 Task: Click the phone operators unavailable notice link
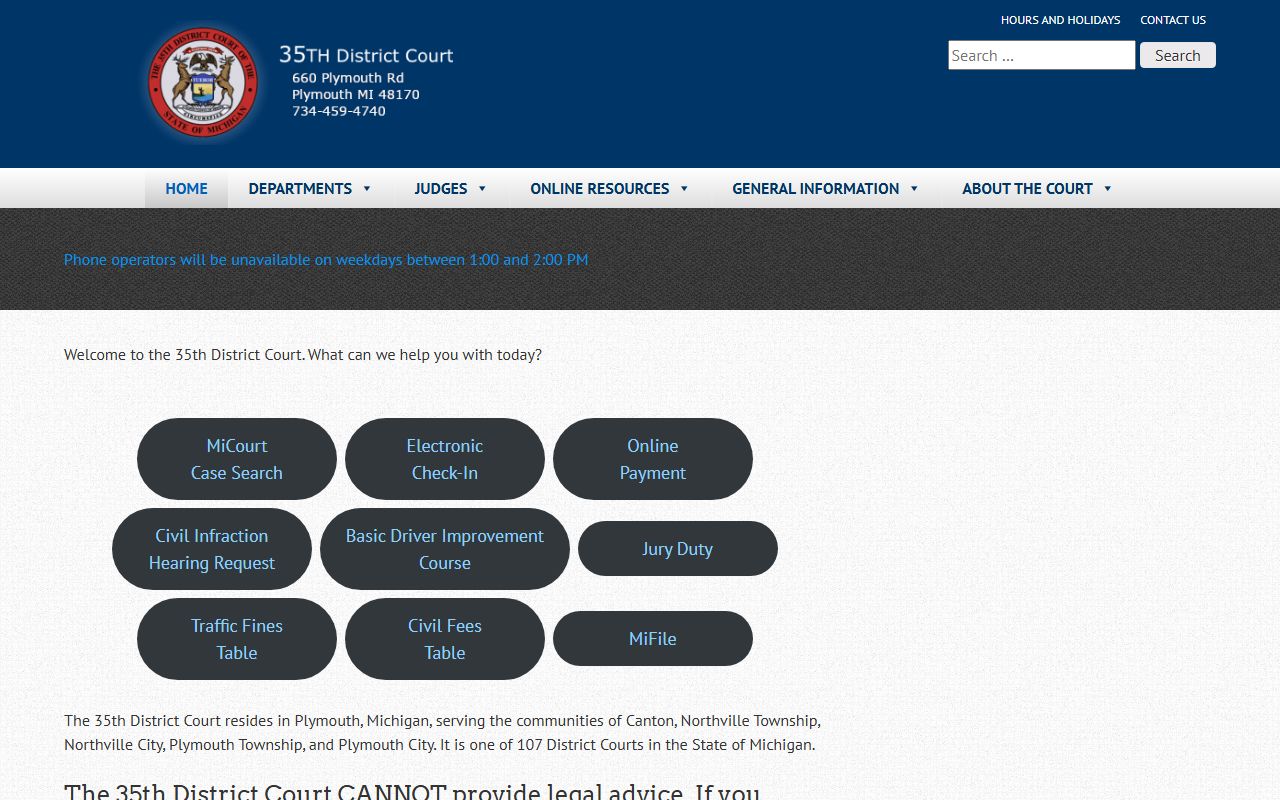[x=326, y=259]
